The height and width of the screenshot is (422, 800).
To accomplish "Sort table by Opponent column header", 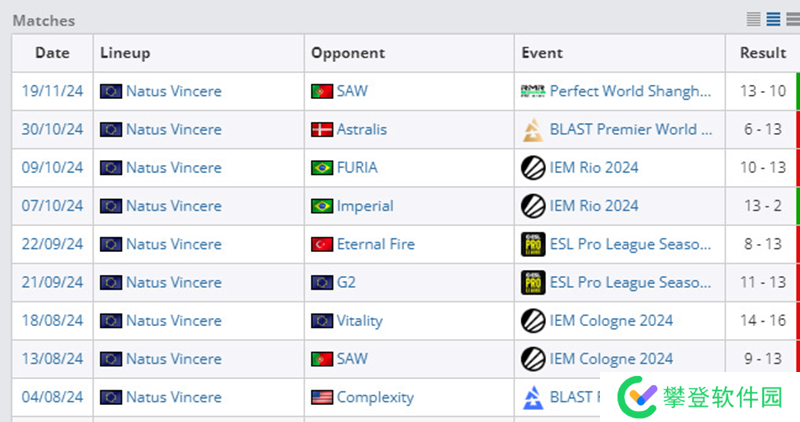I will [x=348, y=53].
